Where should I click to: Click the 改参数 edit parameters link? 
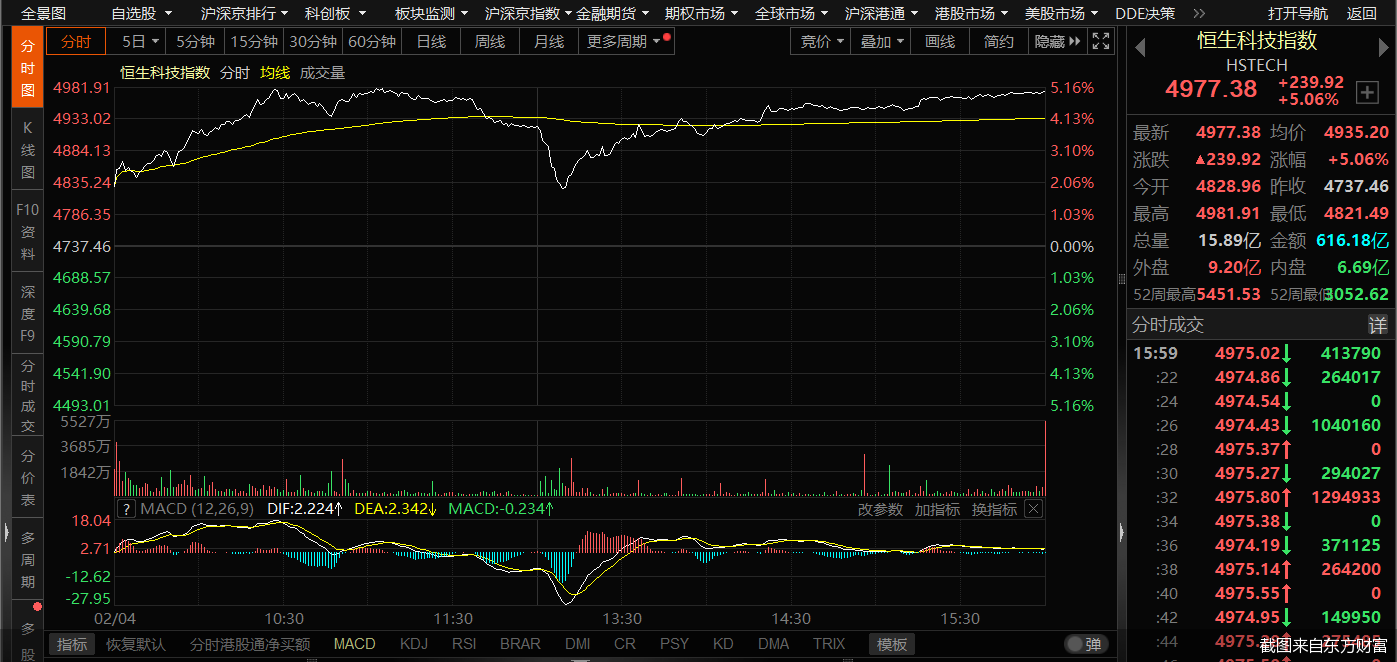tap(880, 509)
